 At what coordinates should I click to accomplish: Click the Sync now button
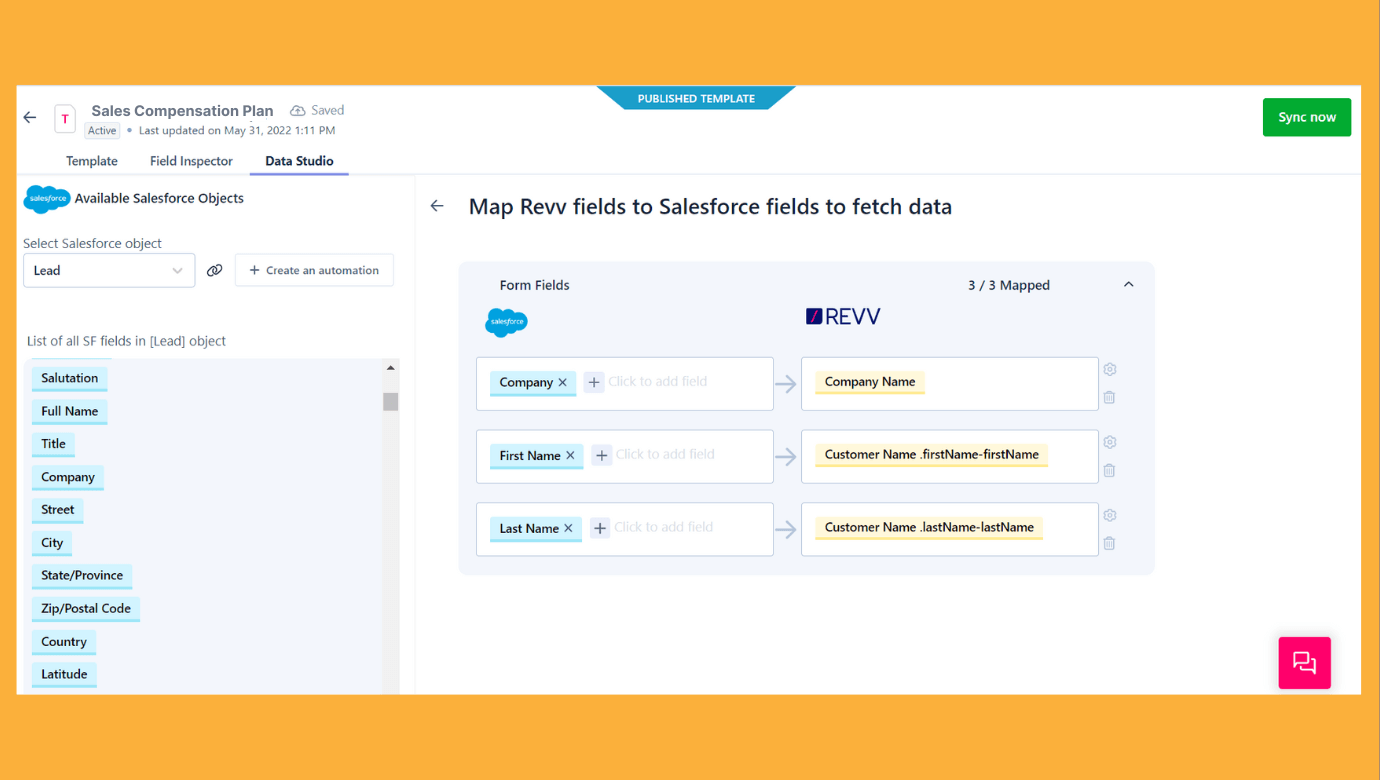1307,117
